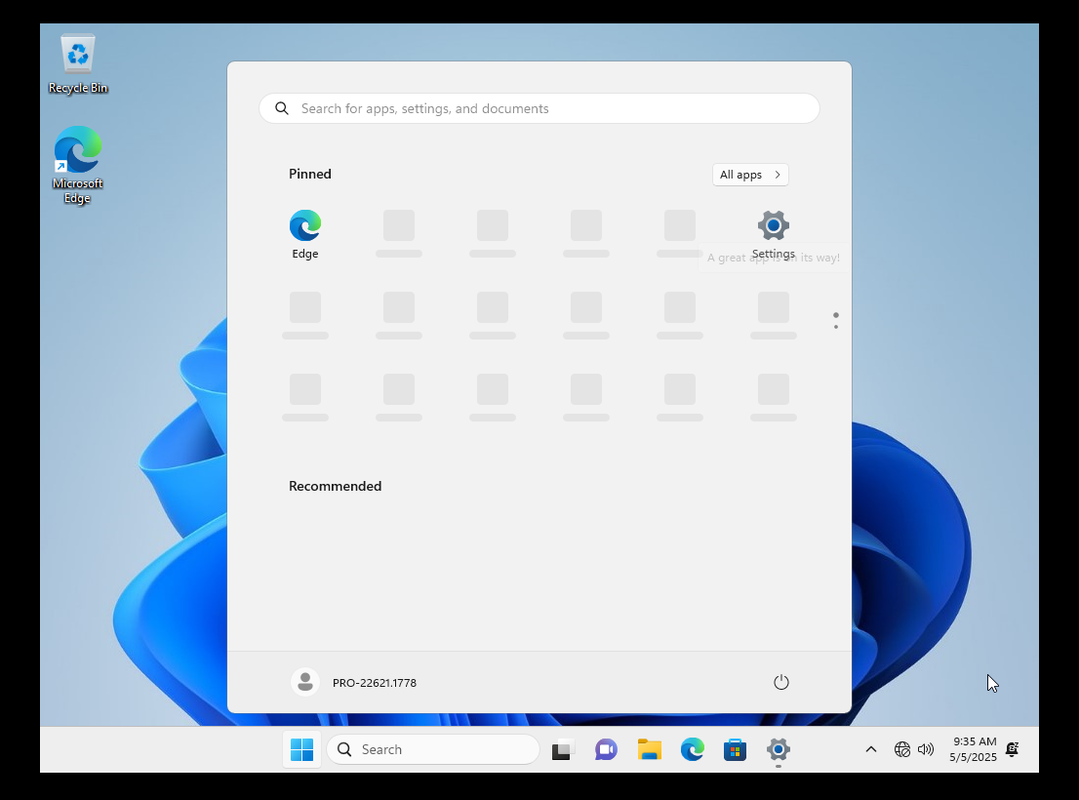The height and width of the screenshot is (800, 1079).
Task: Open the PRO-22621.1778 user account menu
Action: pyautogui.click(x=354, y=682)
